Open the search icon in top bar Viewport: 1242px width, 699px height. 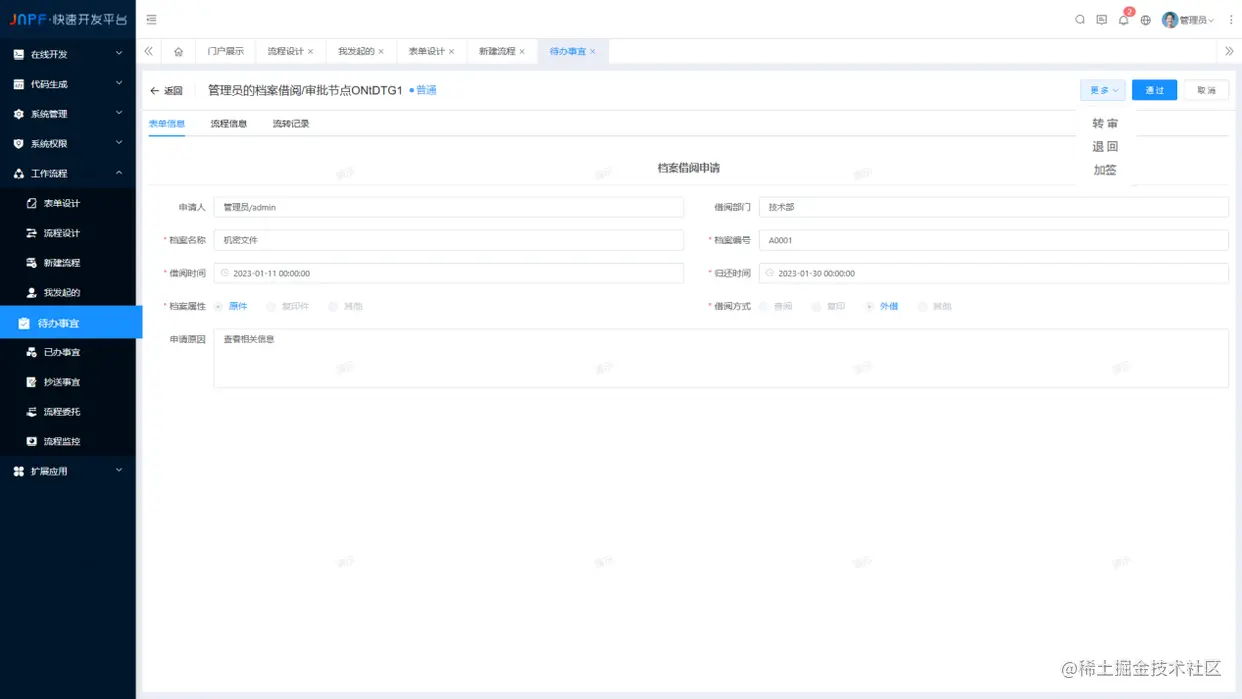1080,20
